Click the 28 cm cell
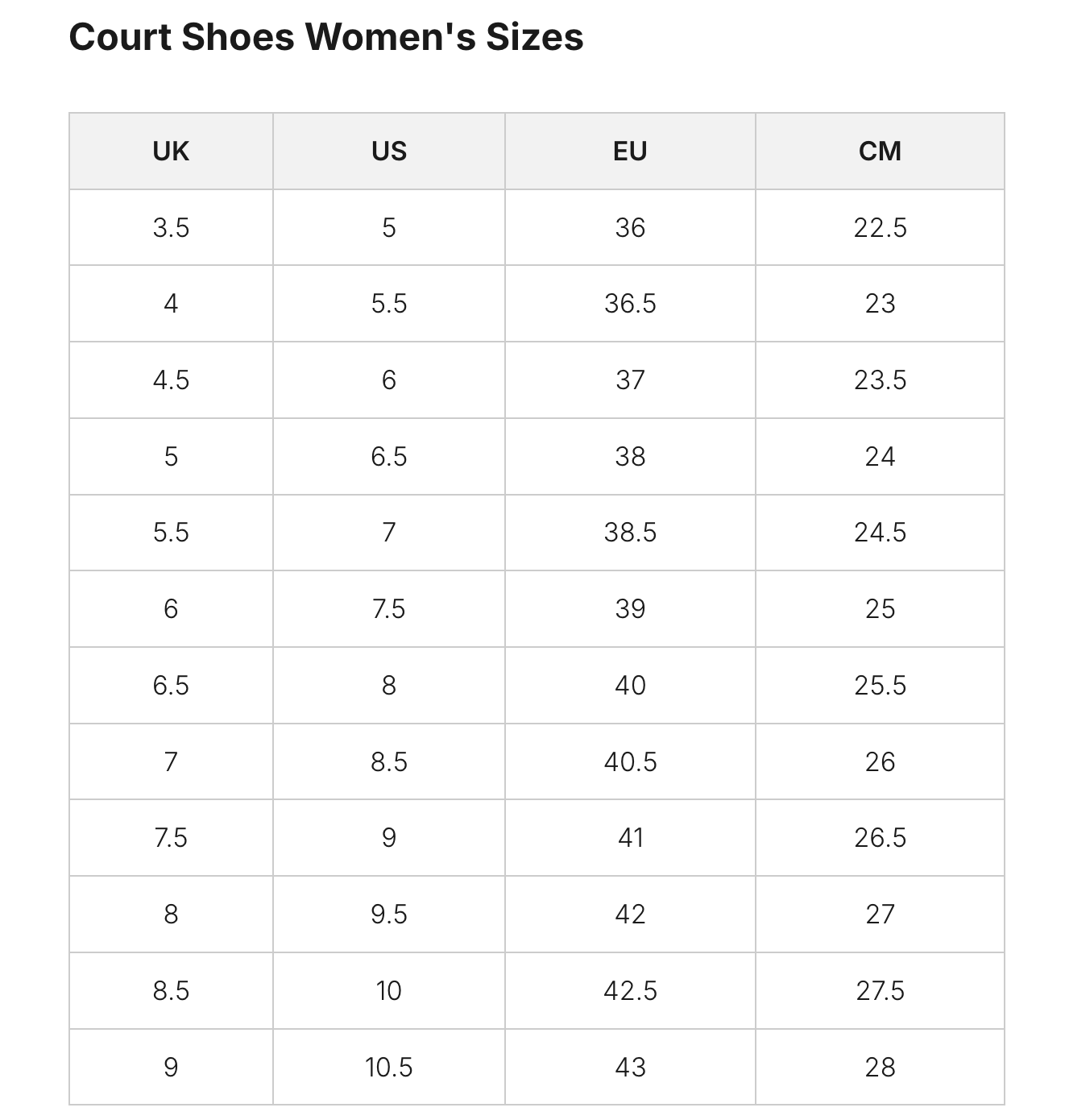Image resolution: width=1065 pixels, height=1120 pixels. coord(880,1067)
